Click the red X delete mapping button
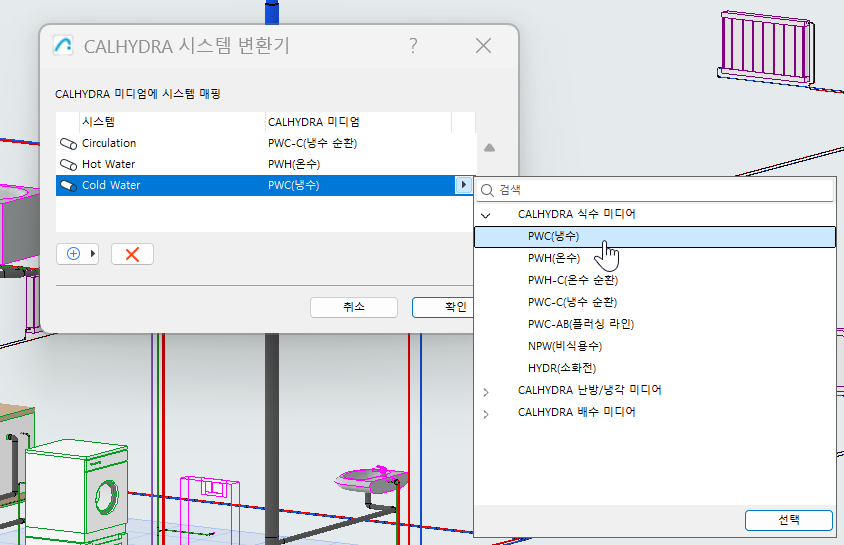 (x=132, y=254)
